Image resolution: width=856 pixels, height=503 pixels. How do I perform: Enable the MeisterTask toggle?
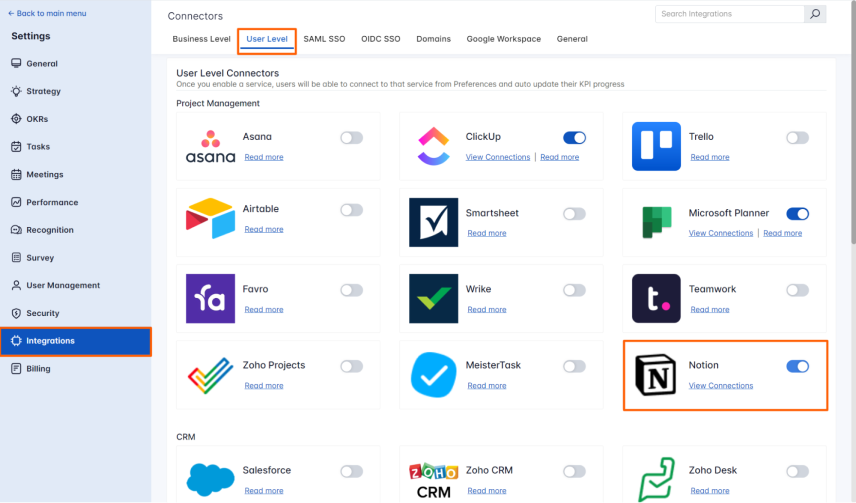click(x=574, y=366)
